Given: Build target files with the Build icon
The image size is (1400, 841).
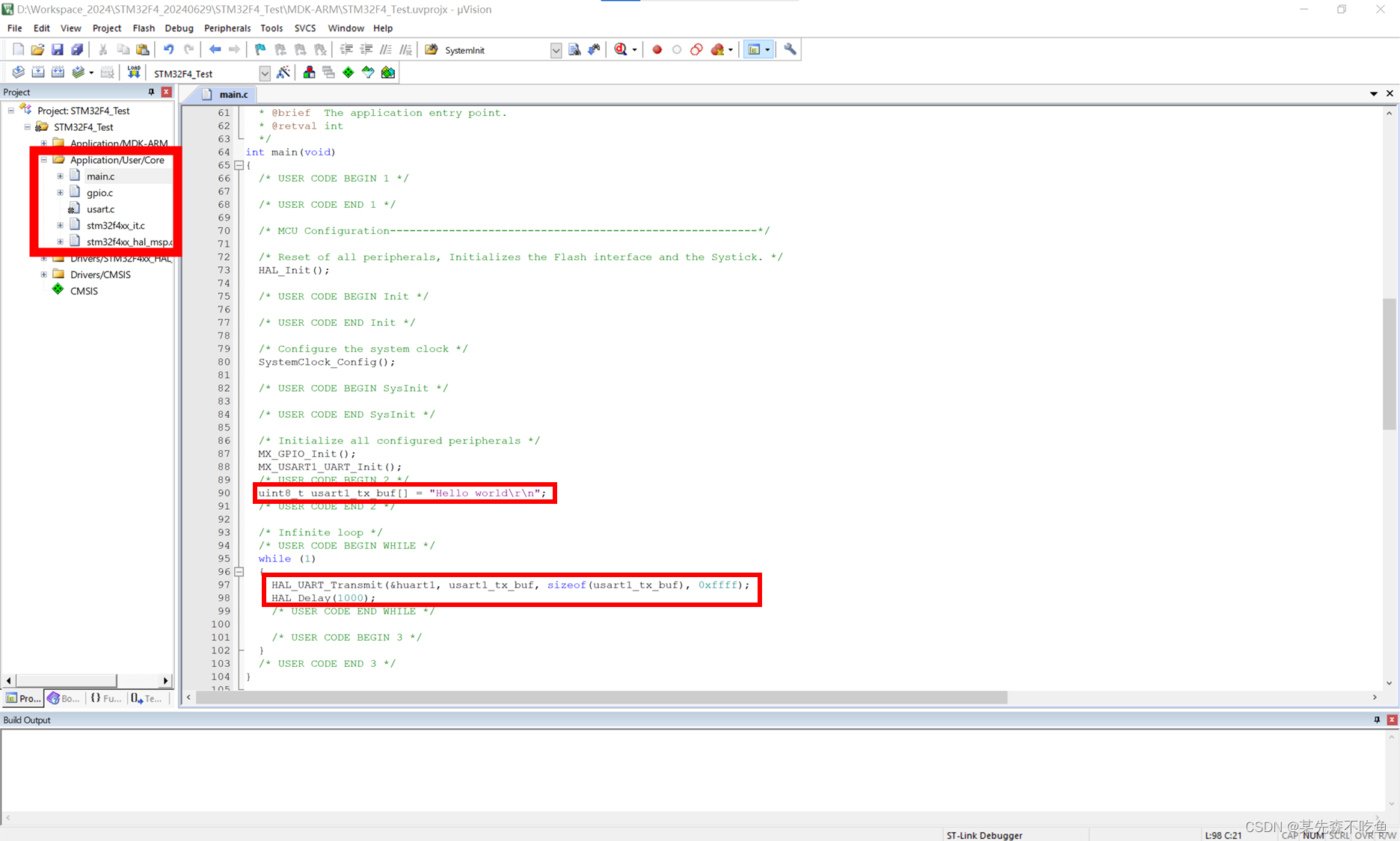Looking at the screenshot, I should [x=38, y=73].
